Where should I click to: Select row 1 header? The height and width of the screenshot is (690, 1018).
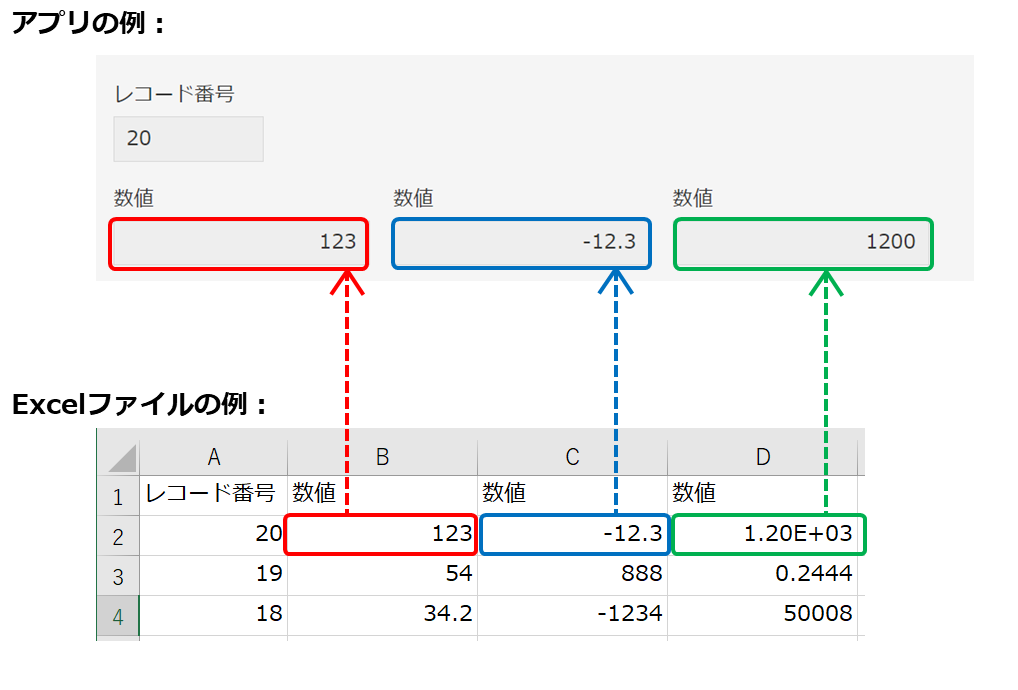pos(118,495)
